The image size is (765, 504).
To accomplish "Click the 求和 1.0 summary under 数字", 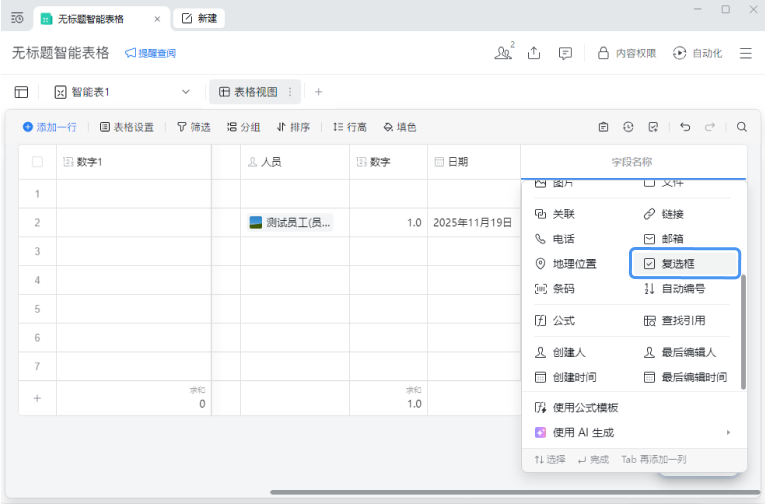I will pos(389,398).
